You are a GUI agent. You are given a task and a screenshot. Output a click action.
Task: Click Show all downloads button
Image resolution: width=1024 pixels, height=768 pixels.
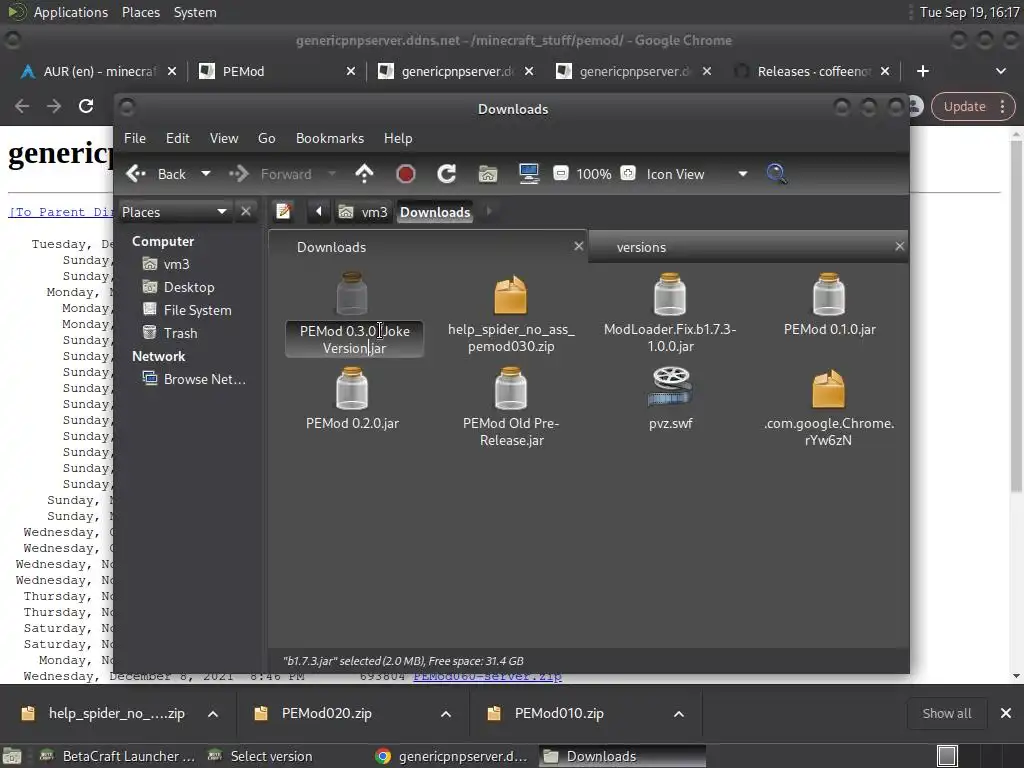tap(947, 714)
